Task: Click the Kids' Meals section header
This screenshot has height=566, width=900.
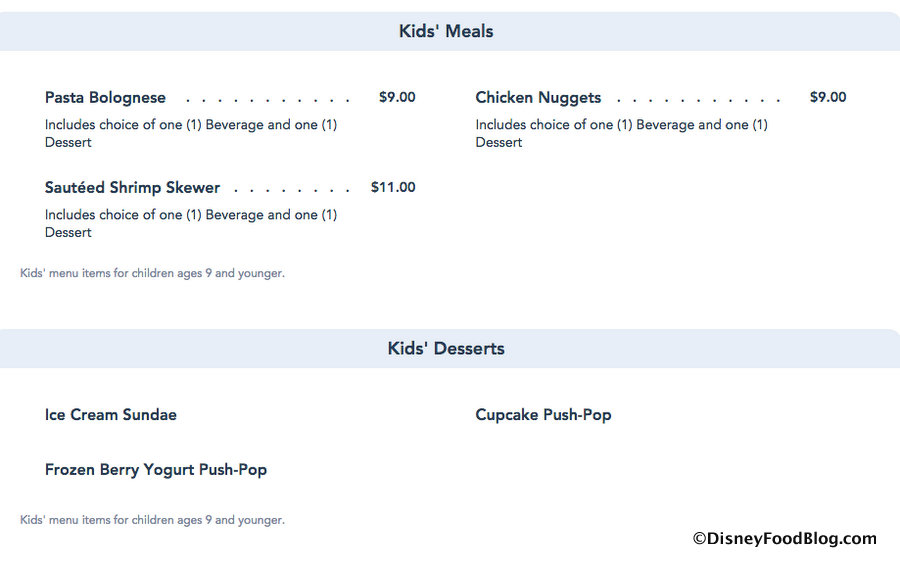Action: [446, 31]
